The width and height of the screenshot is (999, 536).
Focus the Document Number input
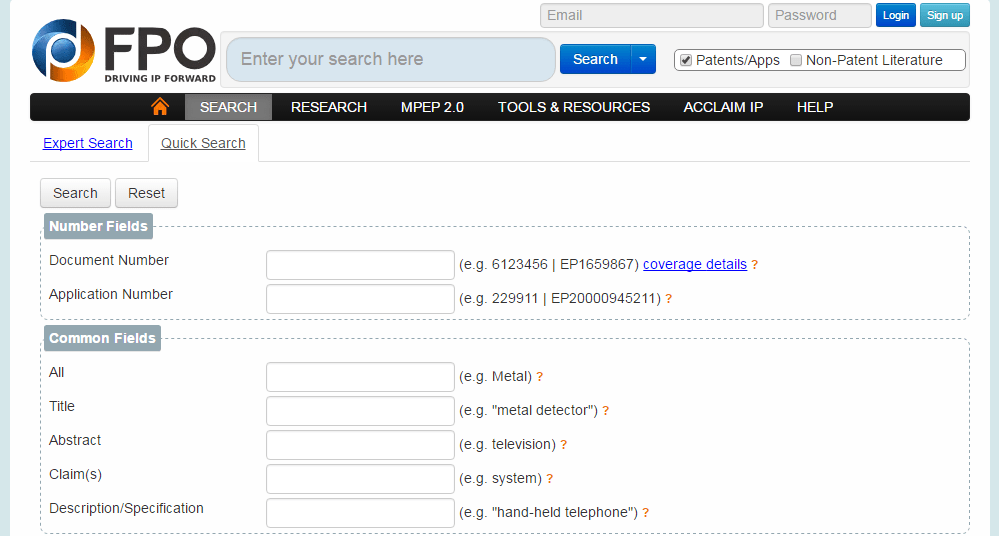(360, 265)
